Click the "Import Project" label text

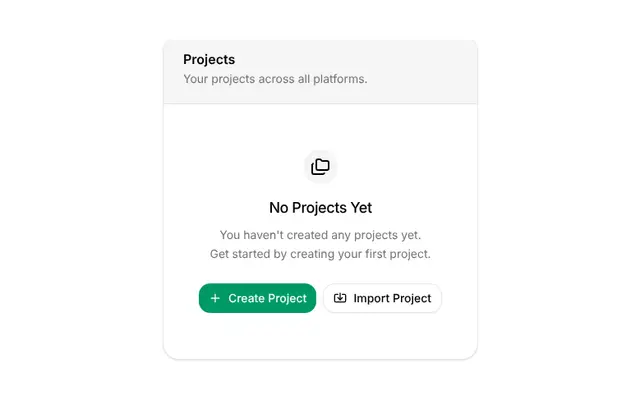tap(392, 298)
